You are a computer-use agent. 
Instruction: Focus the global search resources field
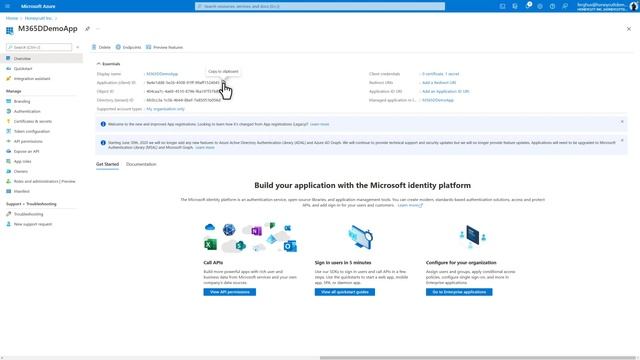tap(320, 6)
